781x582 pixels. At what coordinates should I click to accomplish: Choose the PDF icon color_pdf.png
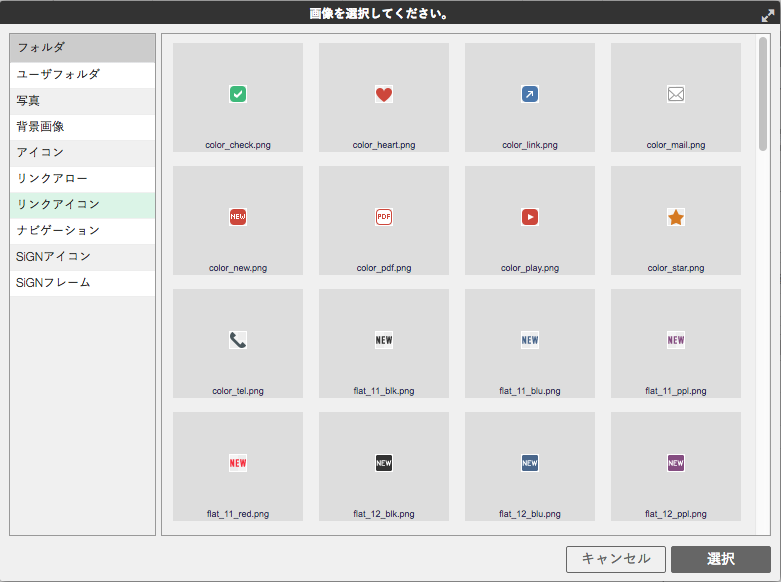pyautogui.click(x=384, y=217)
